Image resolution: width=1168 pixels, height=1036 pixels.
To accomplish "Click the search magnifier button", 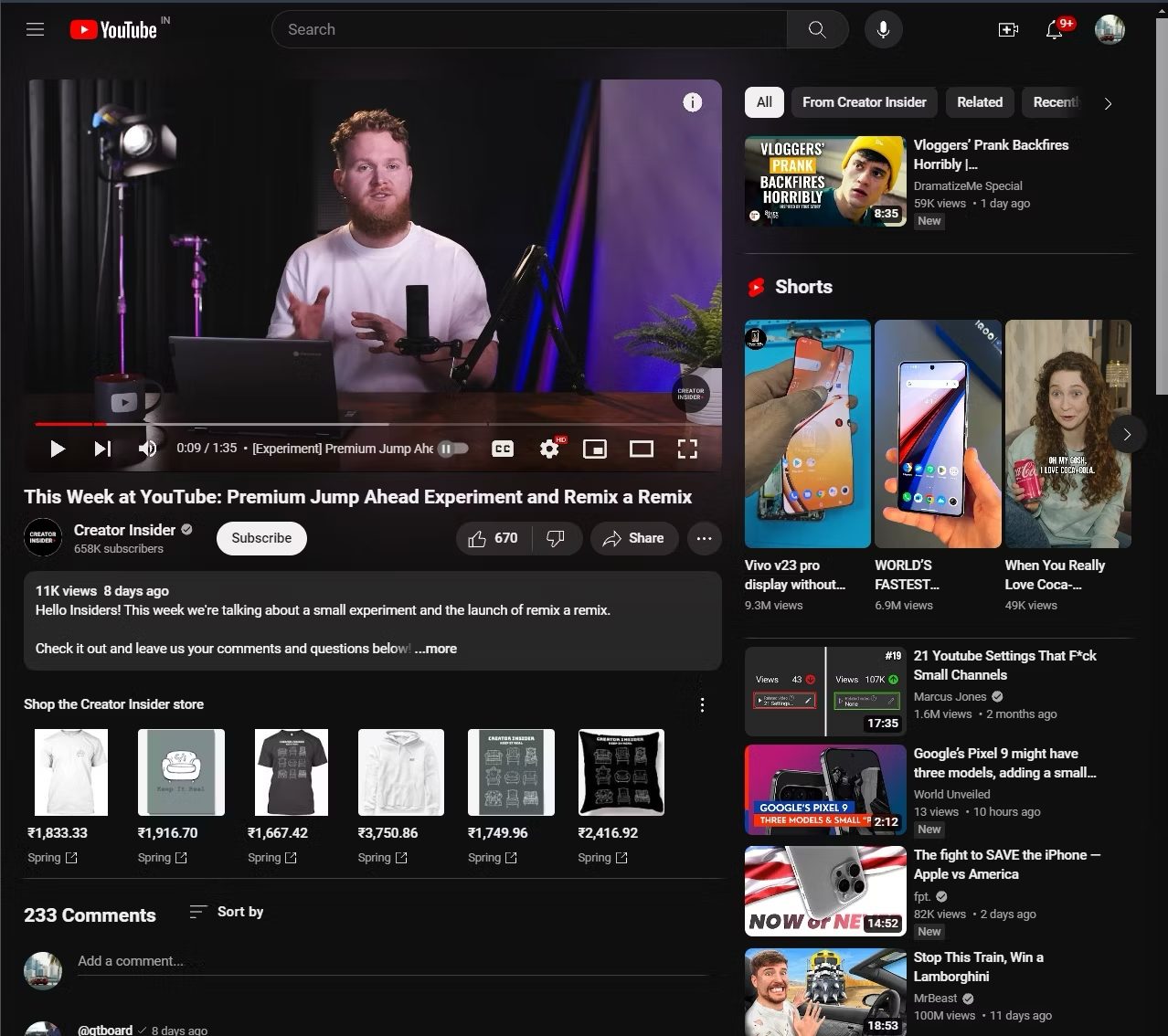I will click(x=817, y=29).
